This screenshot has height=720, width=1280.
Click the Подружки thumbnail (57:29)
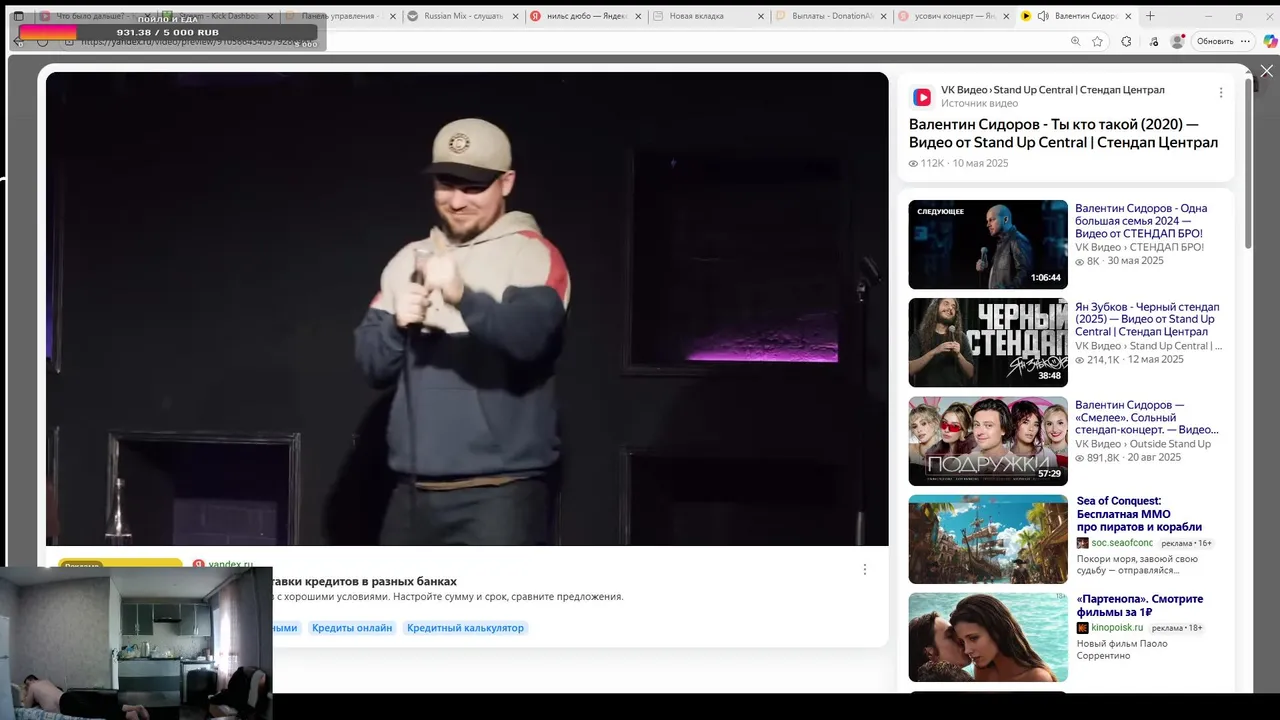[988, 441]
